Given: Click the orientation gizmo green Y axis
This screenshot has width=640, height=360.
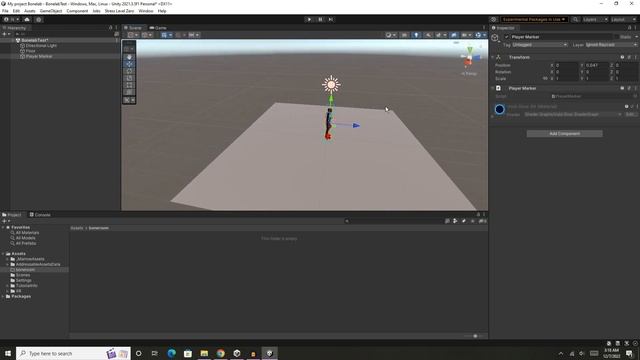Looking at the screenshot, I should click(x=470, y=49).
